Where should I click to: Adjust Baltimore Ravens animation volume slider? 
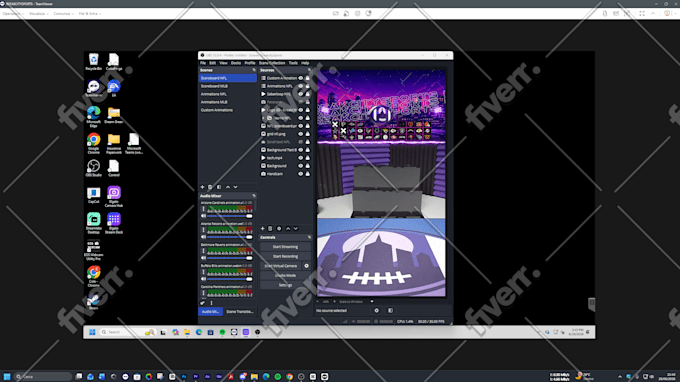pos(230,258)
